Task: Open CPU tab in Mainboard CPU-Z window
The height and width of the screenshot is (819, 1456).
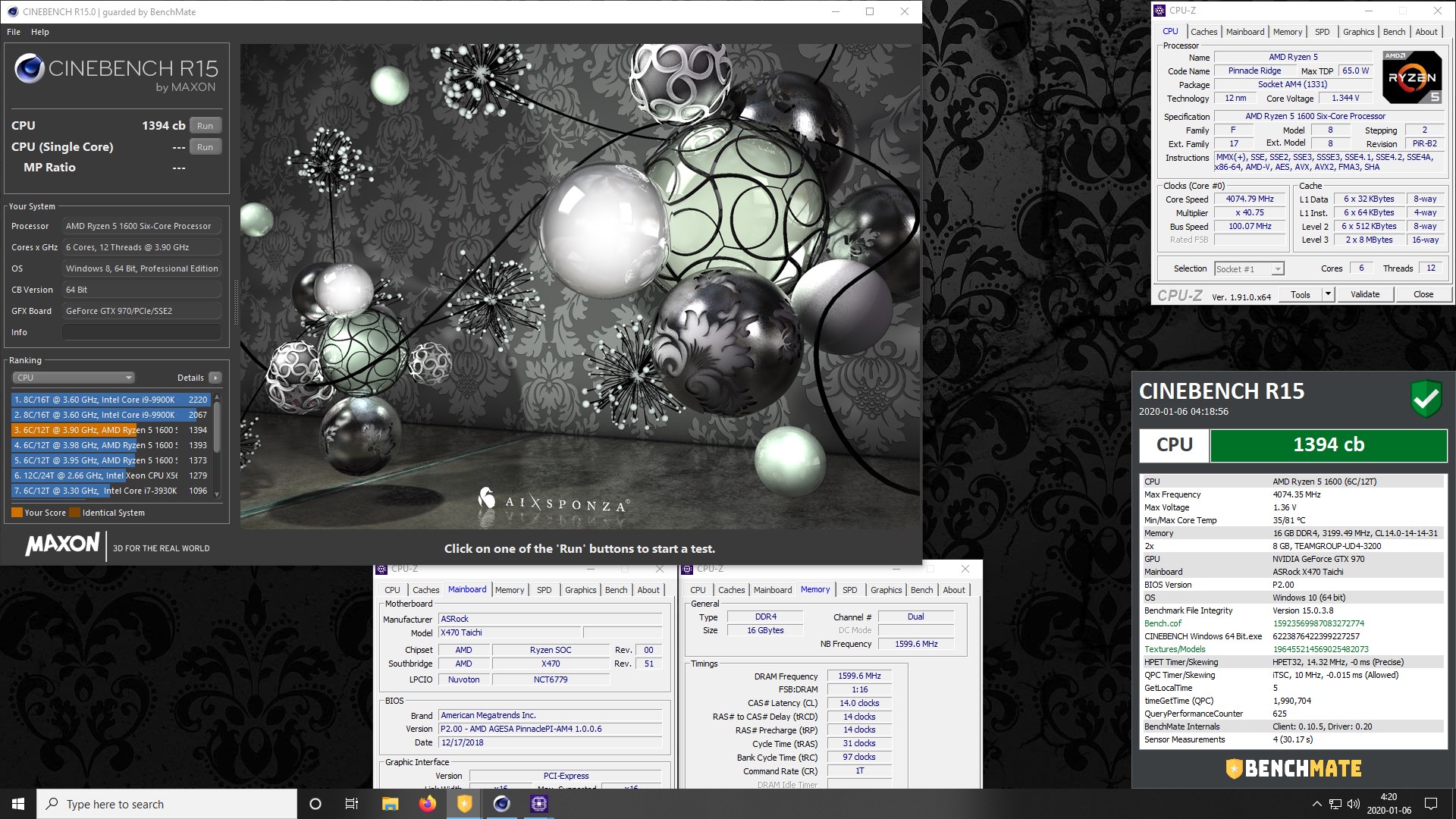Action: (392, 590)
